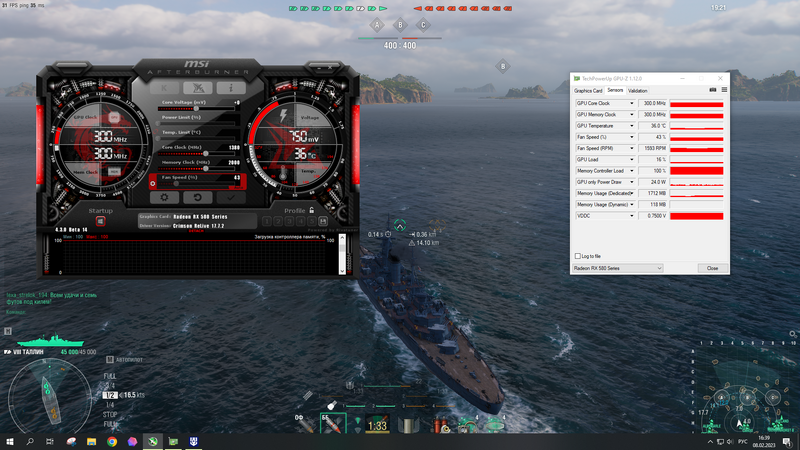The height and width of the screenshot is (450, 800).
Task: Open Task View on the taskbar
Action: tap(49, 442)
